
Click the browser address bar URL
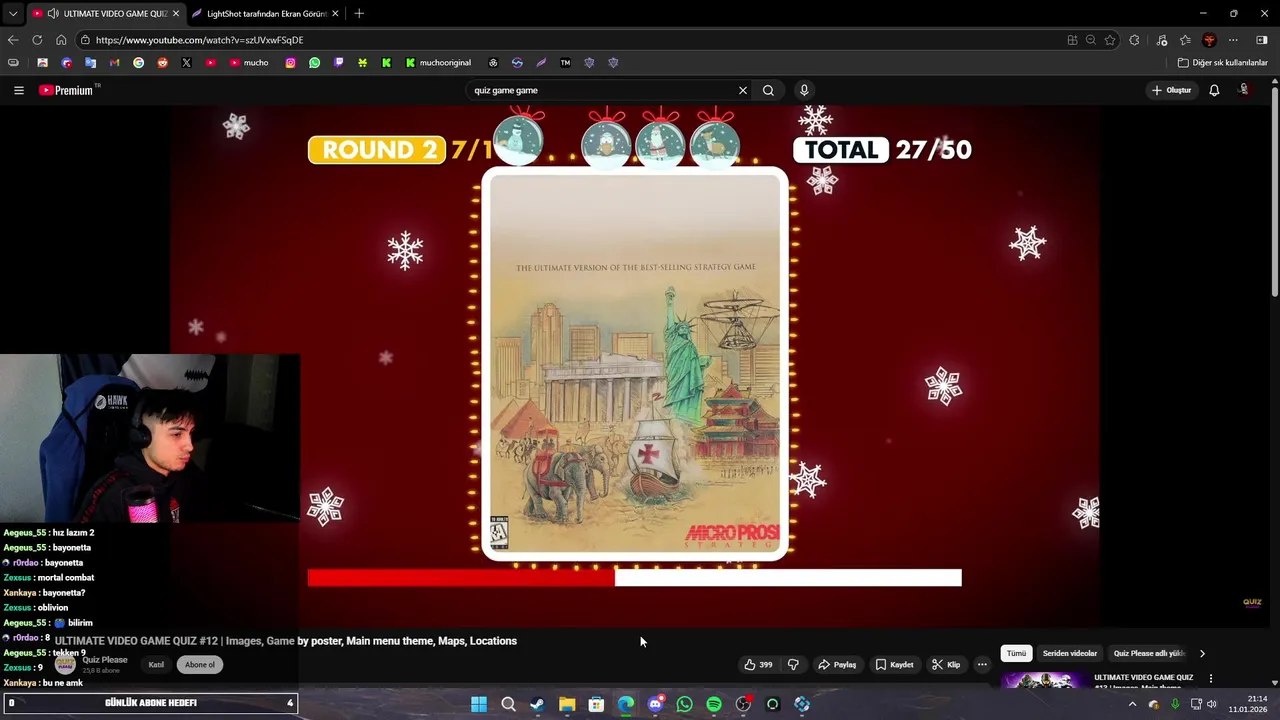point(199,40)
